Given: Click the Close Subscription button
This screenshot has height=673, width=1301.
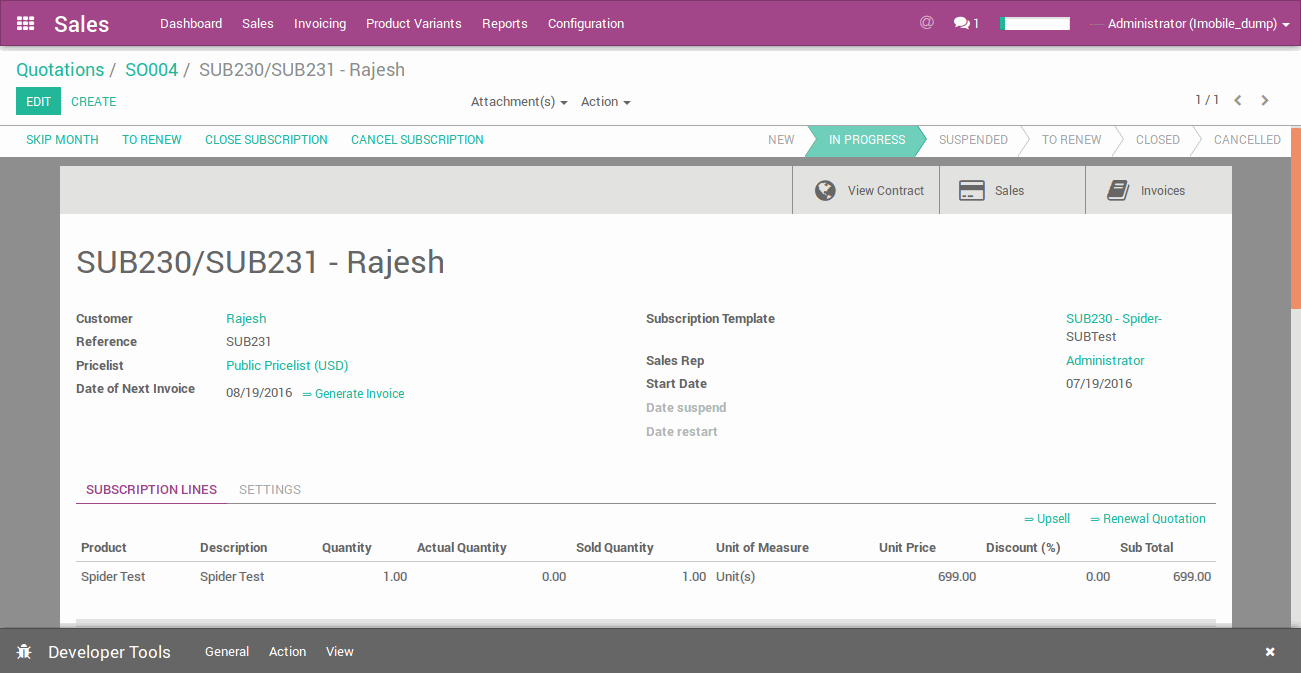Looking at the screenshot, I should pos(266,140).
